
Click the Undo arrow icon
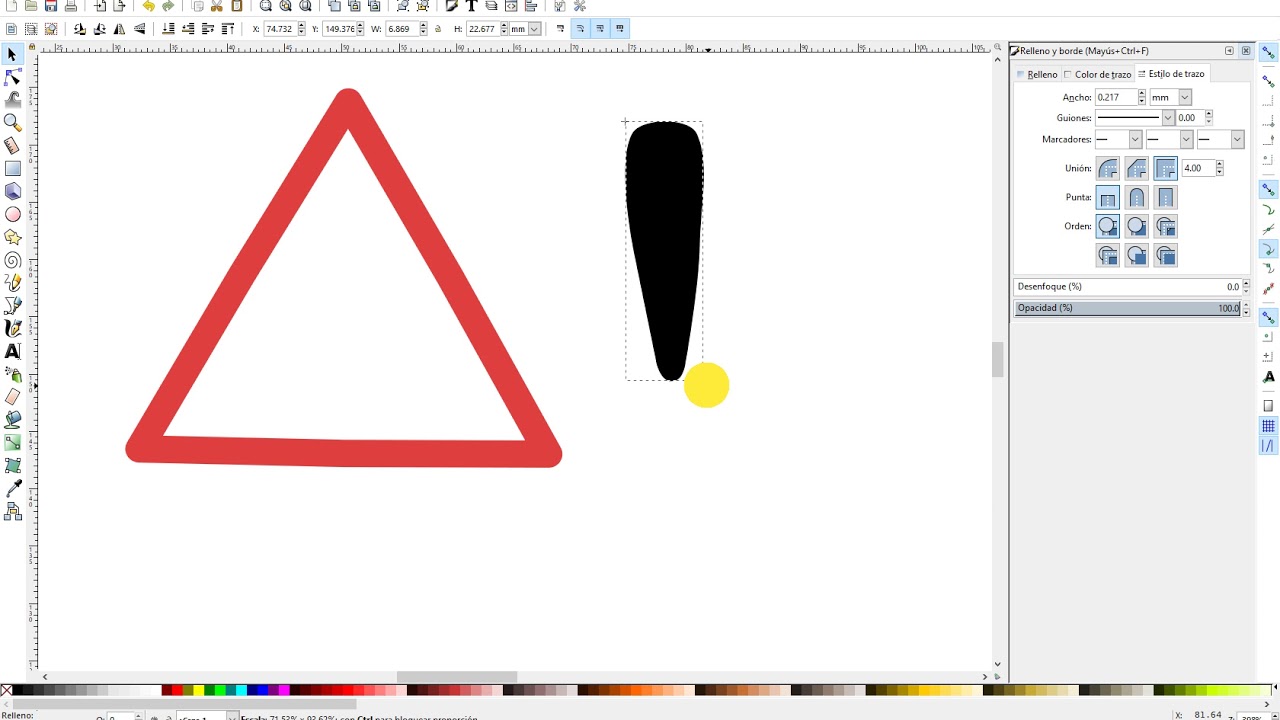pos(148,6)
